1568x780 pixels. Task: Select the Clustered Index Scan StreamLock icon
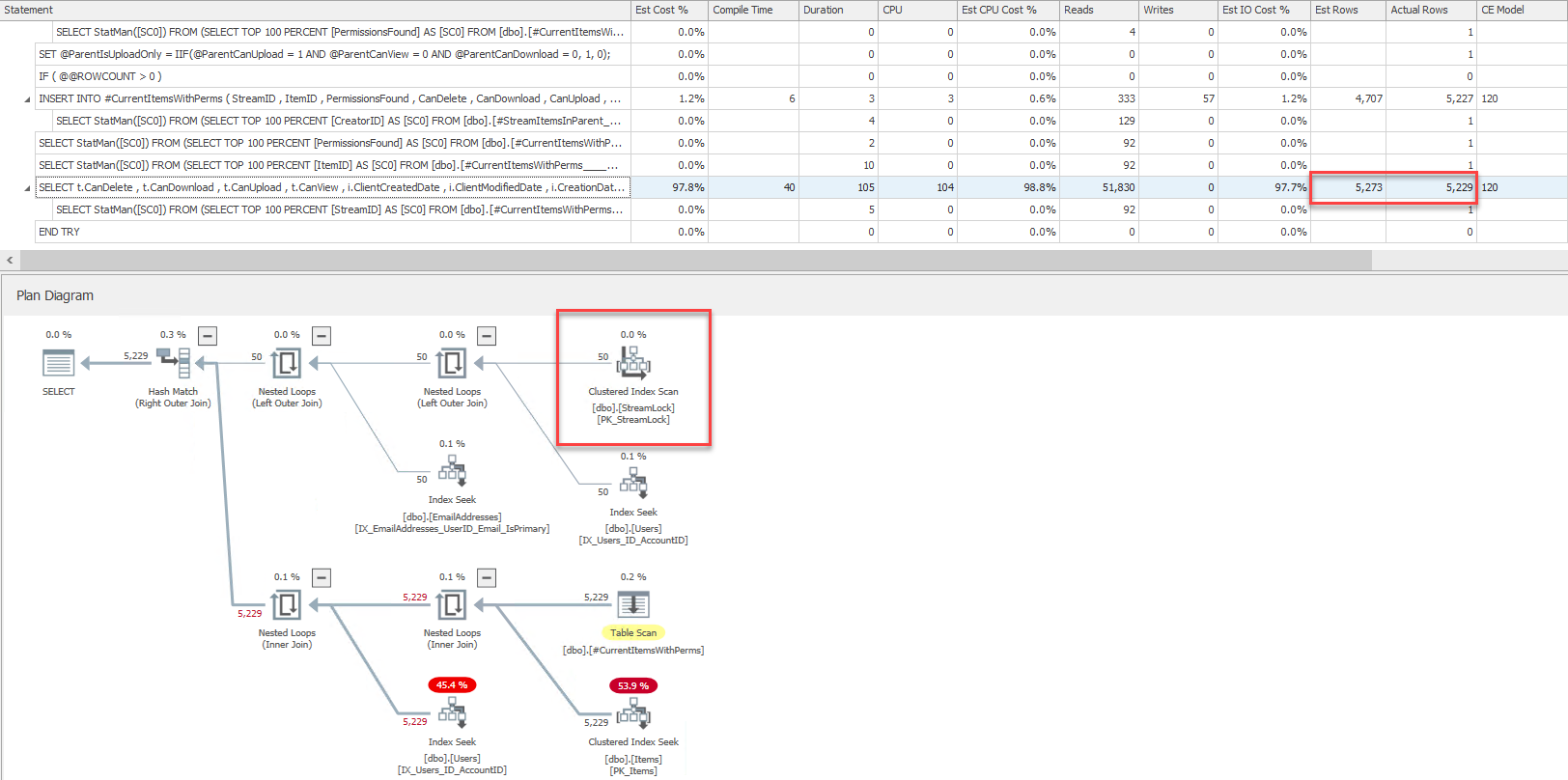click(633, 363)
